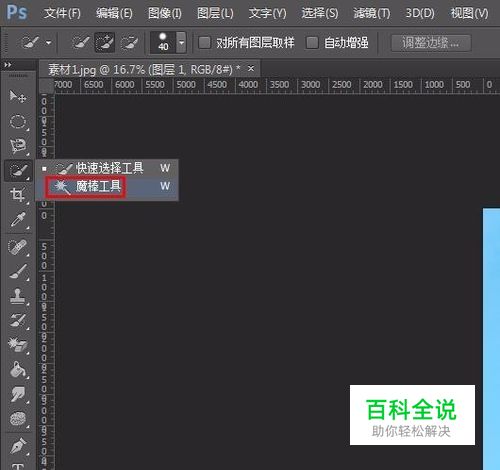Click the Subtract from selection icon
The image size is (500, 470).
coord(129,42)
